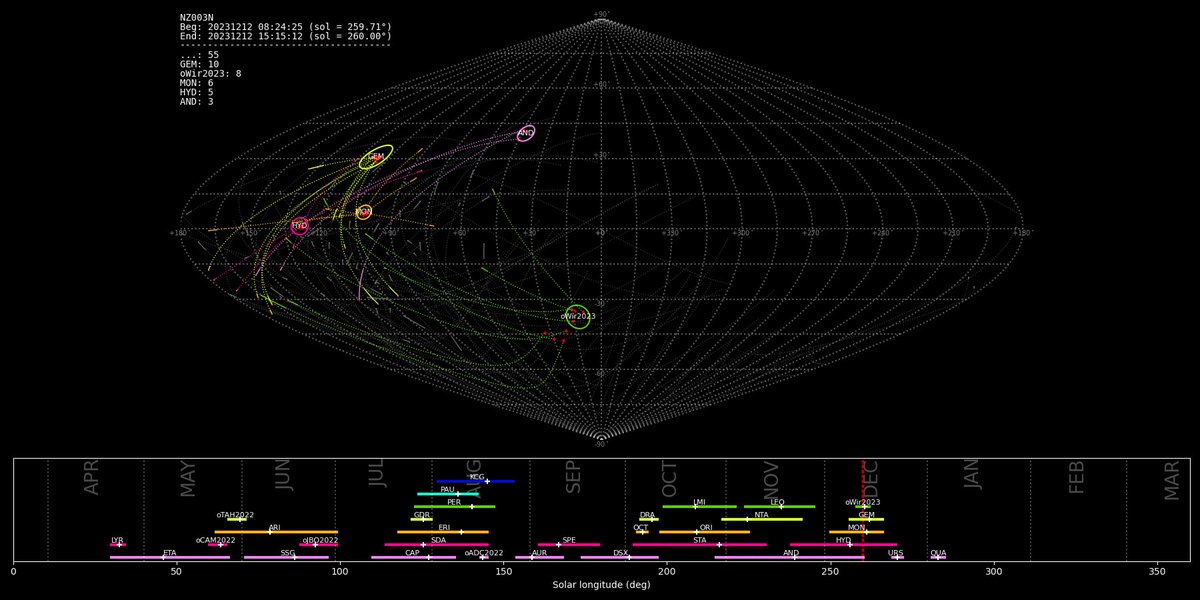
Task: Click the 'oWir2023: 8' count entry
Action: point(211,73)
